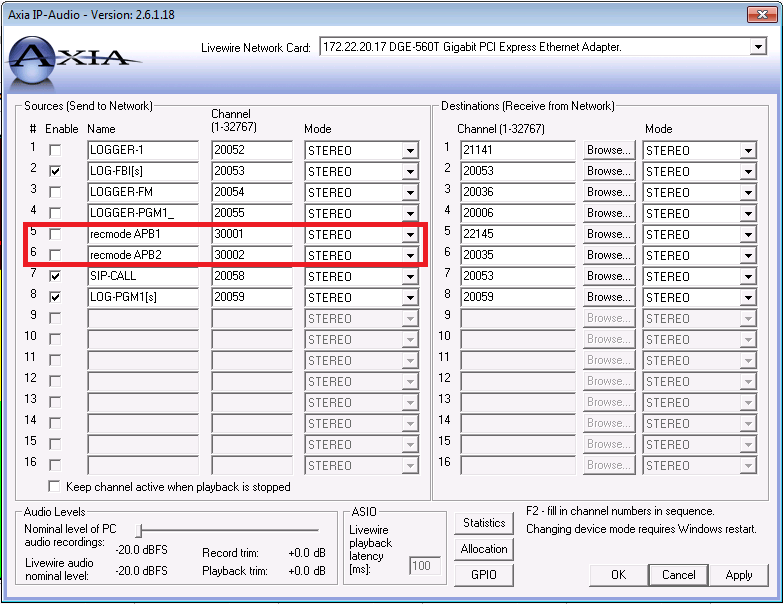Uncheck the LOG-PGM1[s] source checkbox
Image resolution: width=783 pixels, height=604 pixels.
click(55, 297)
